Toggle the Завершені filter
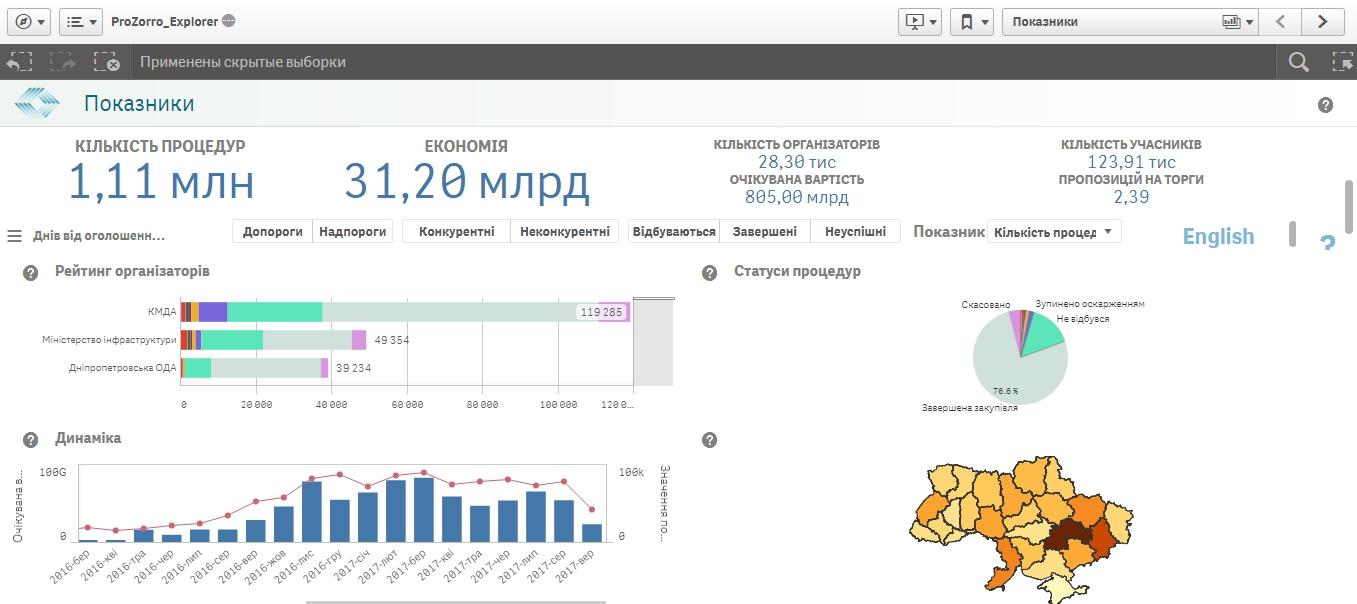 (764, 232)
